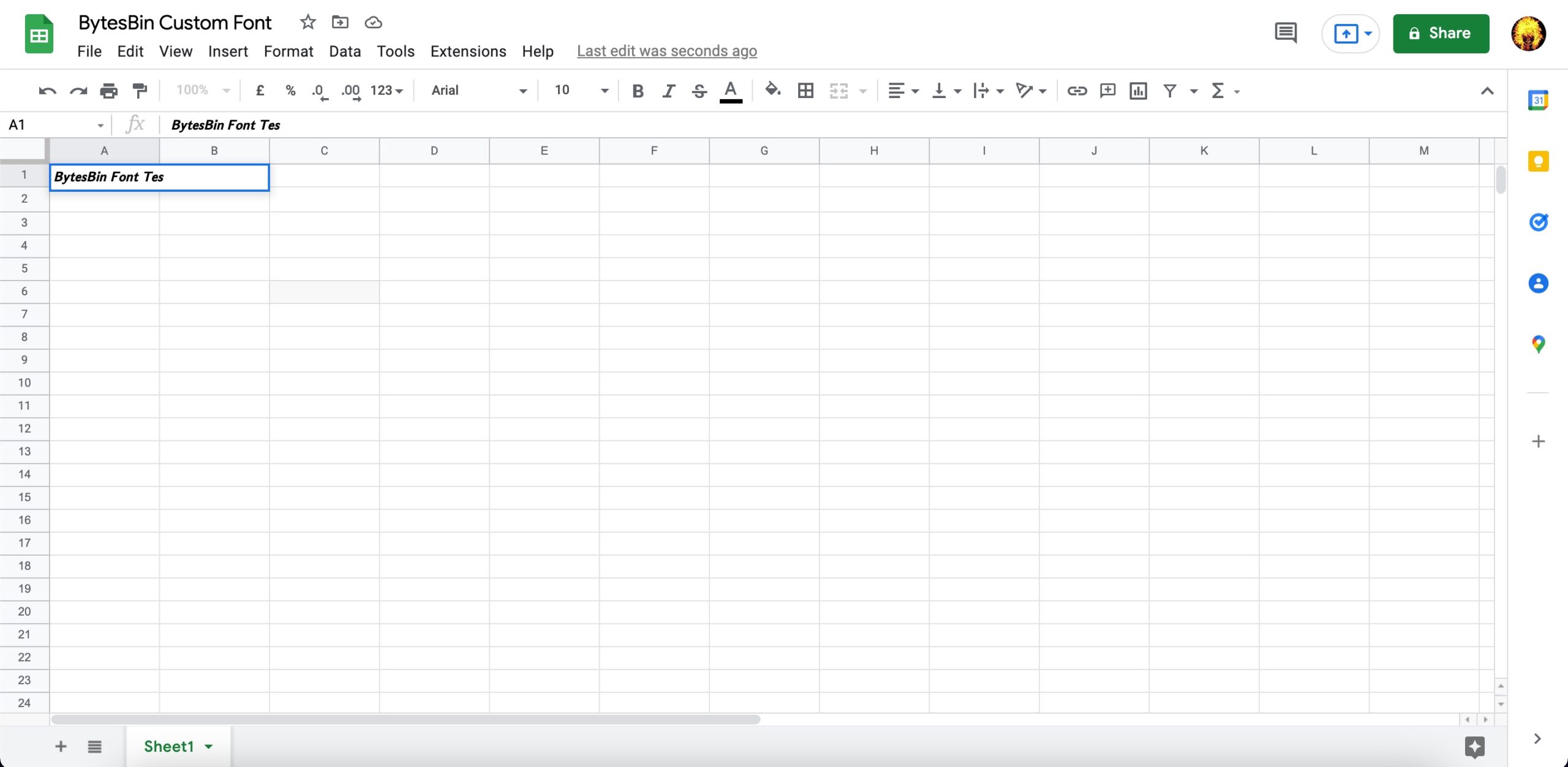This screenshot has width=1568, height=767.
Task: Open the Extensions menu
Action: point(468,51)
